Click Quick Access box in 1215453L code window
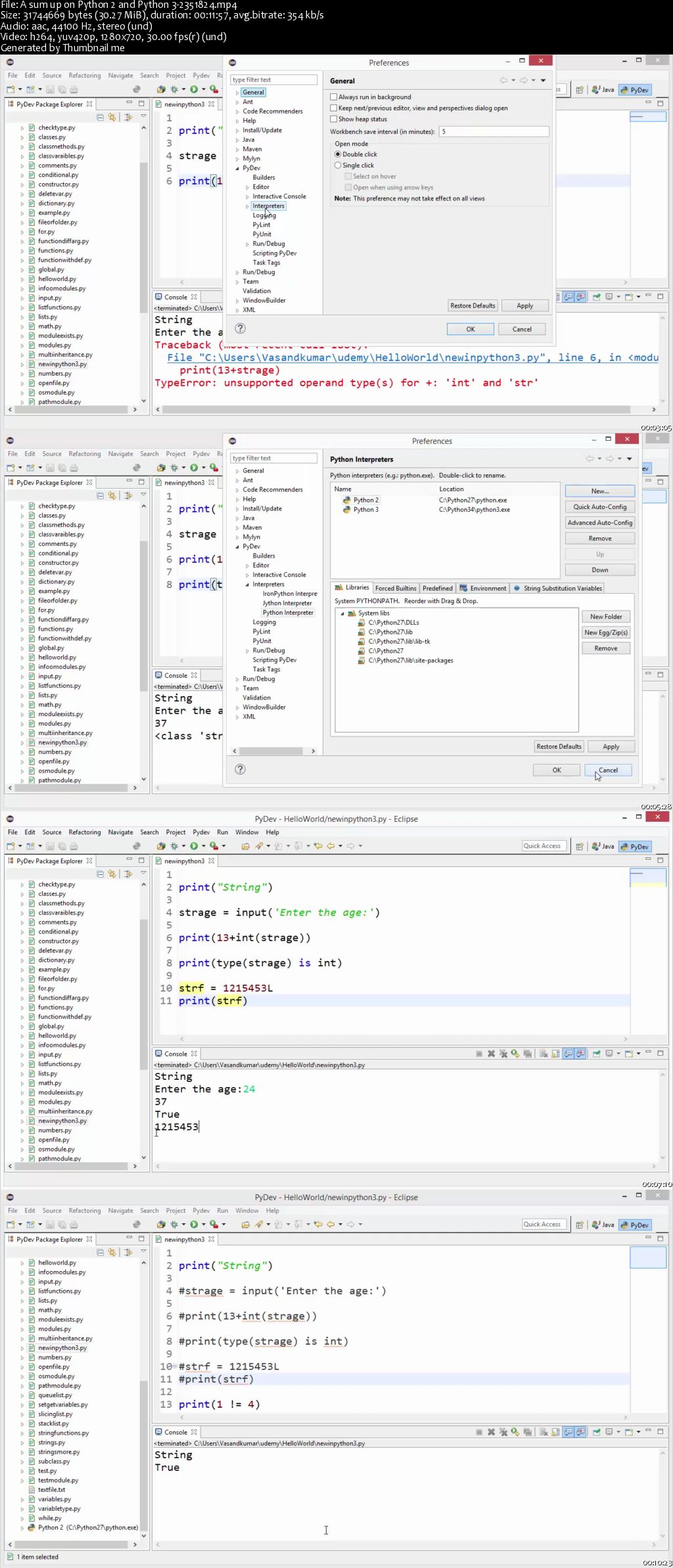 tap(545, 845)
